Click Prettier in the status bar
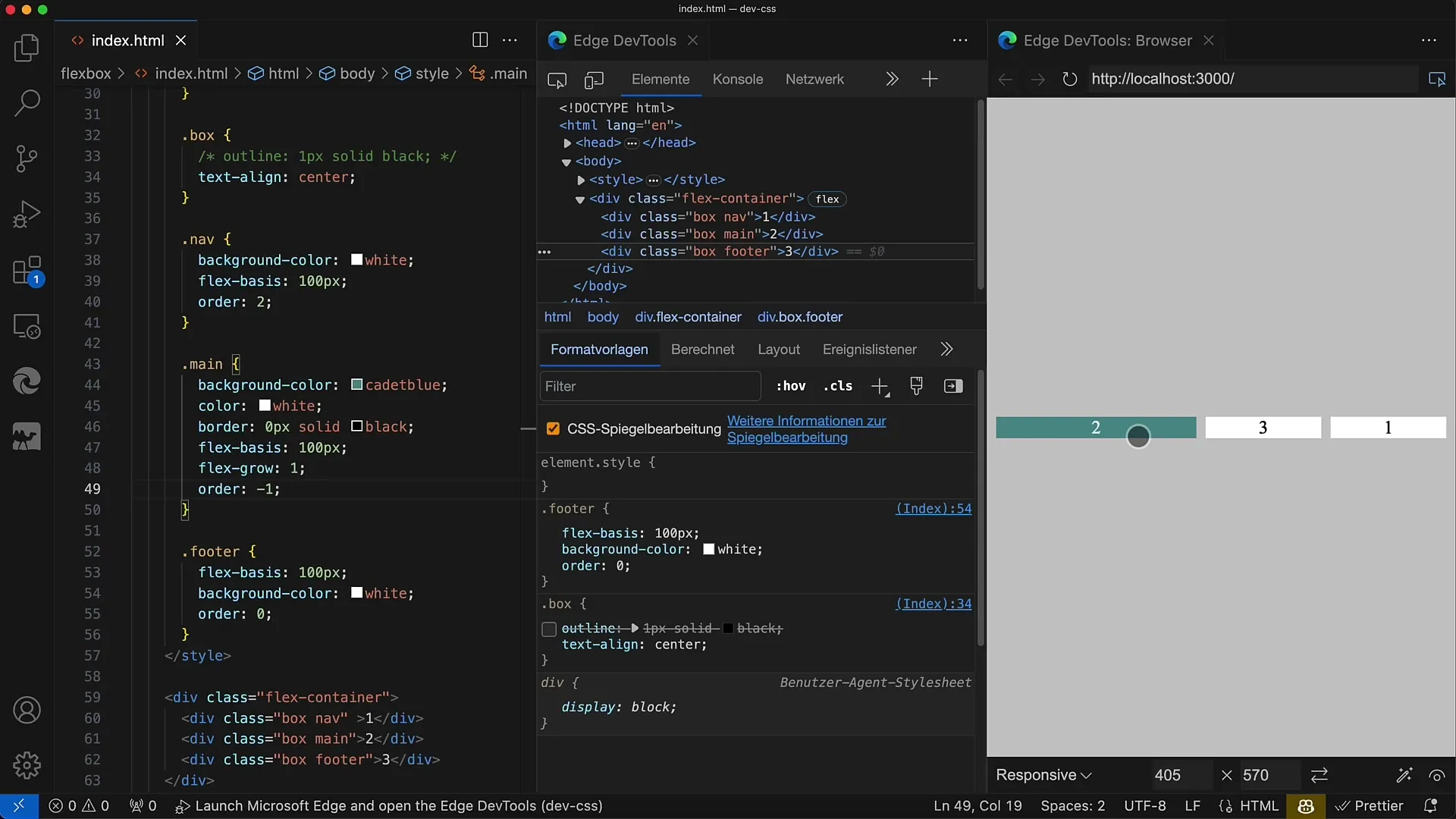1456x819 pixels. point(1369,806)
